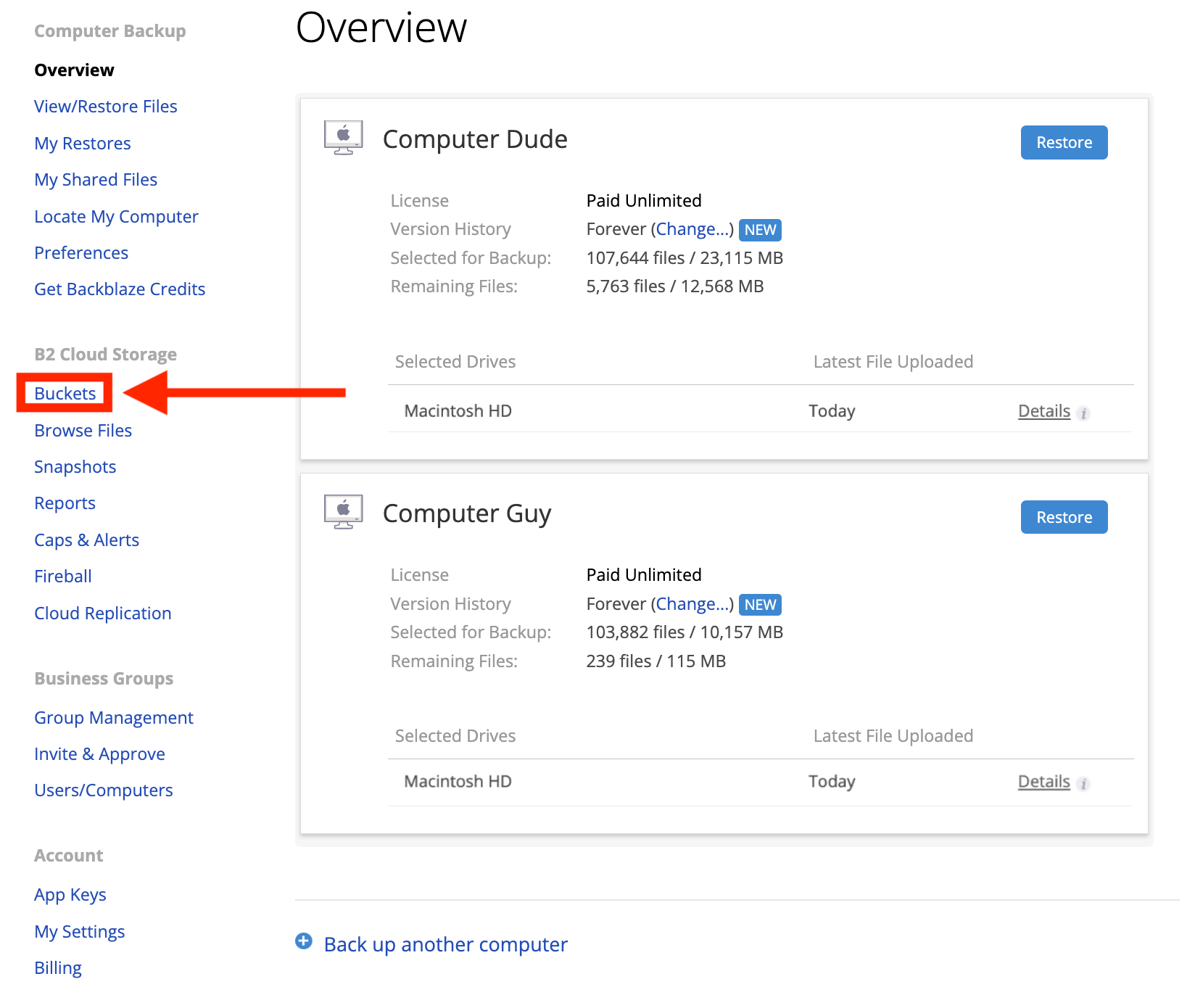Viewport: 1195px width, 1008px height.
Task: Click the Overview page heading
Action: (381, 28)
